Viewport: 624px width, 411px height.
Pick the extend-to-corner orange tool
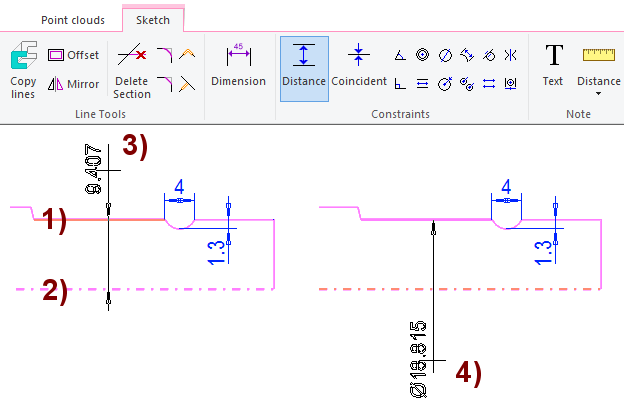tap(187, 55)
